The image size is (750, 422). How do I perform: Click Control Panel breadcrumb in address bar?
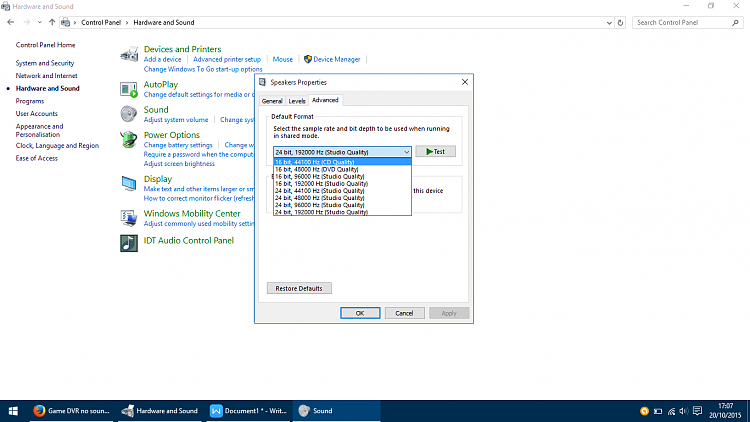101,22
